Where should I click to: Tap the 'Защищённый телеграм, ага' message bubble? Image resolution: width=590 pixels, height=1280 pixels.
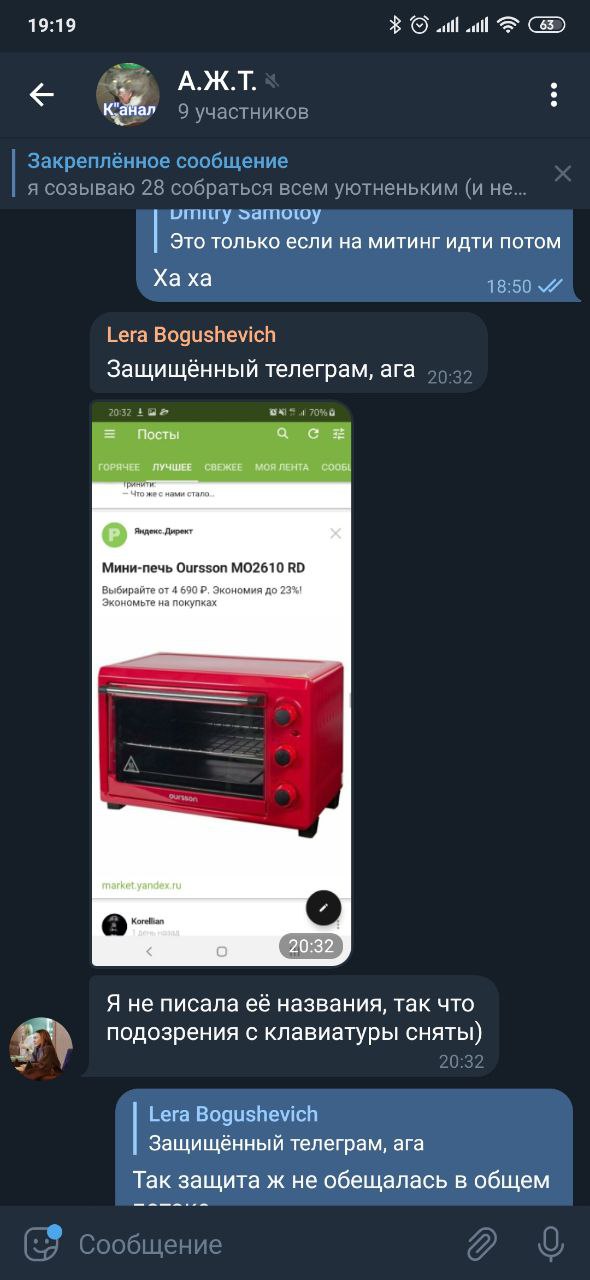(x=289, y=352)
